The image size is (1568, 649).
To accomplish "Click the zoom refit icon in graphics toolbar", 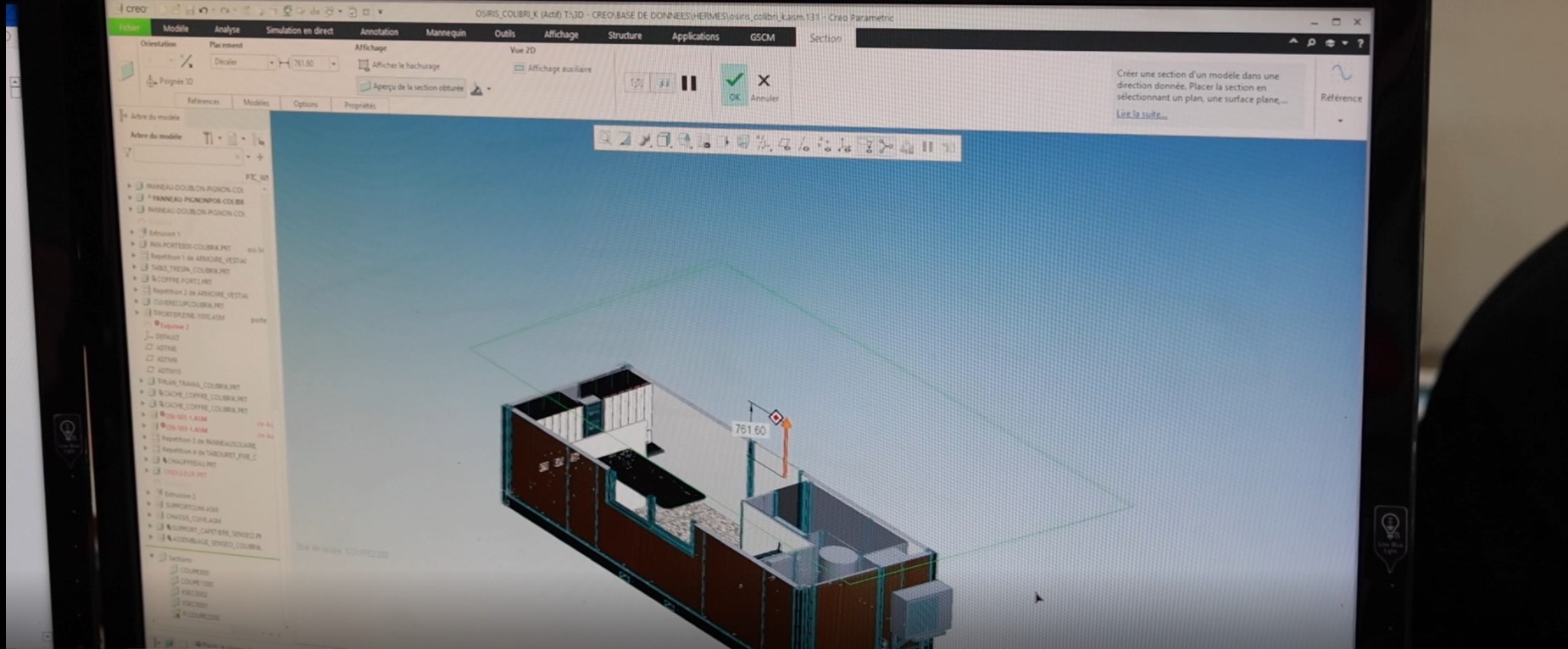I will pos(604,139).
